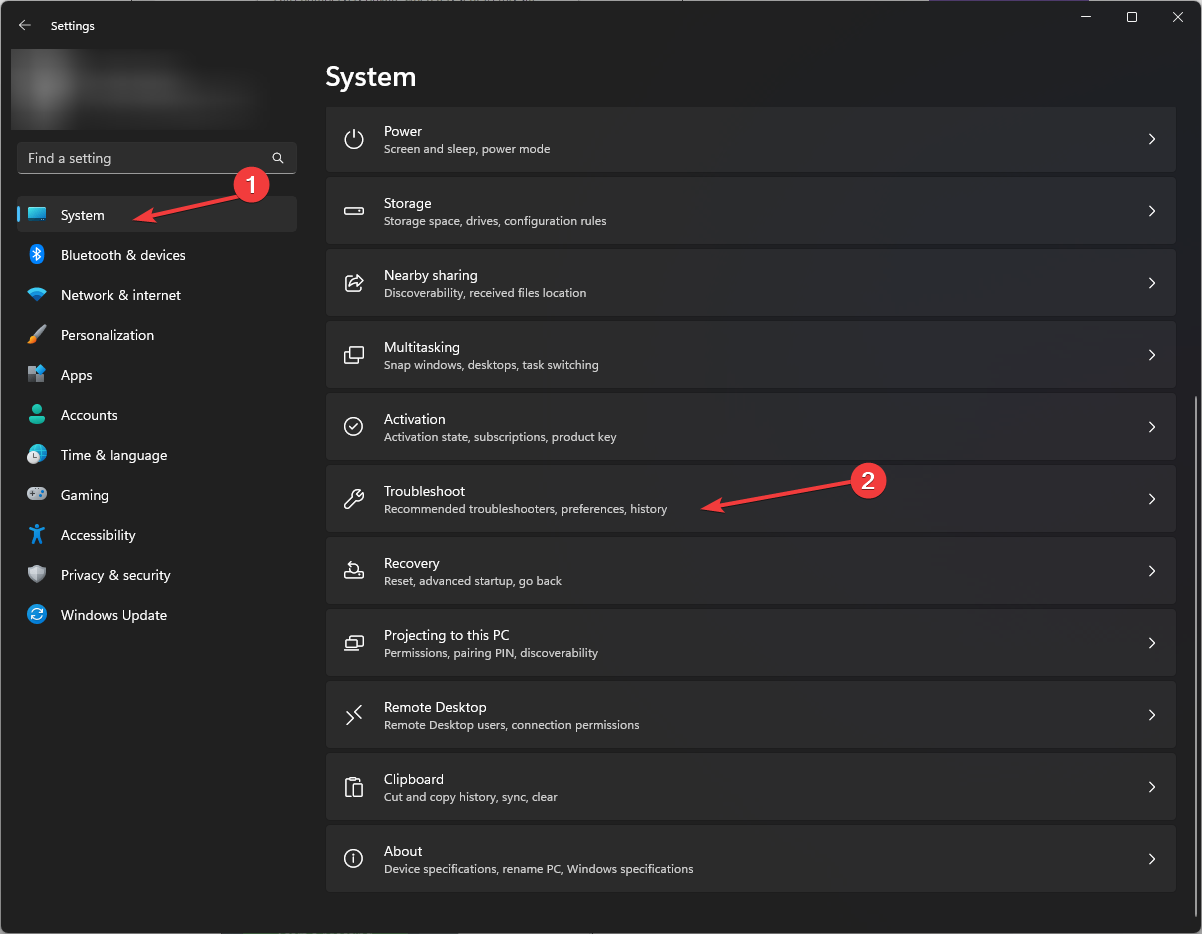Click the Multitasking windows icon
1202x934 pixels.
pos(354,355)
